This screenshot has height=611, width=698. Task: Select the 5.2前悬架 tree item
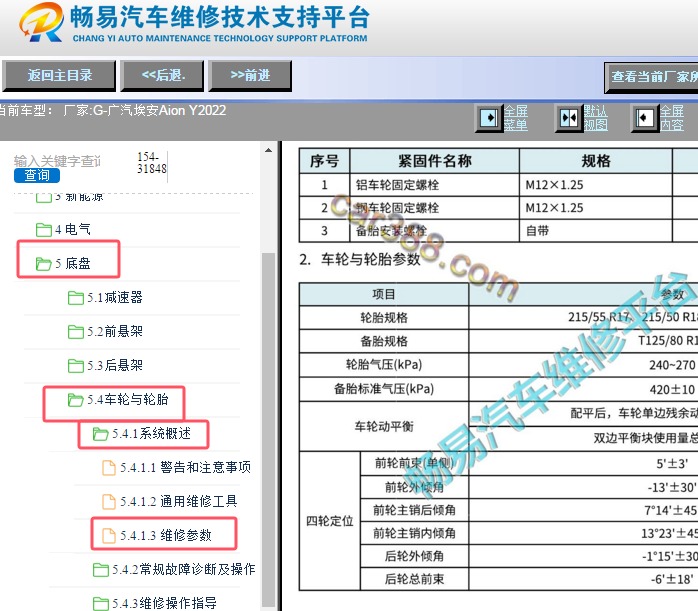(x=115, y=331)
